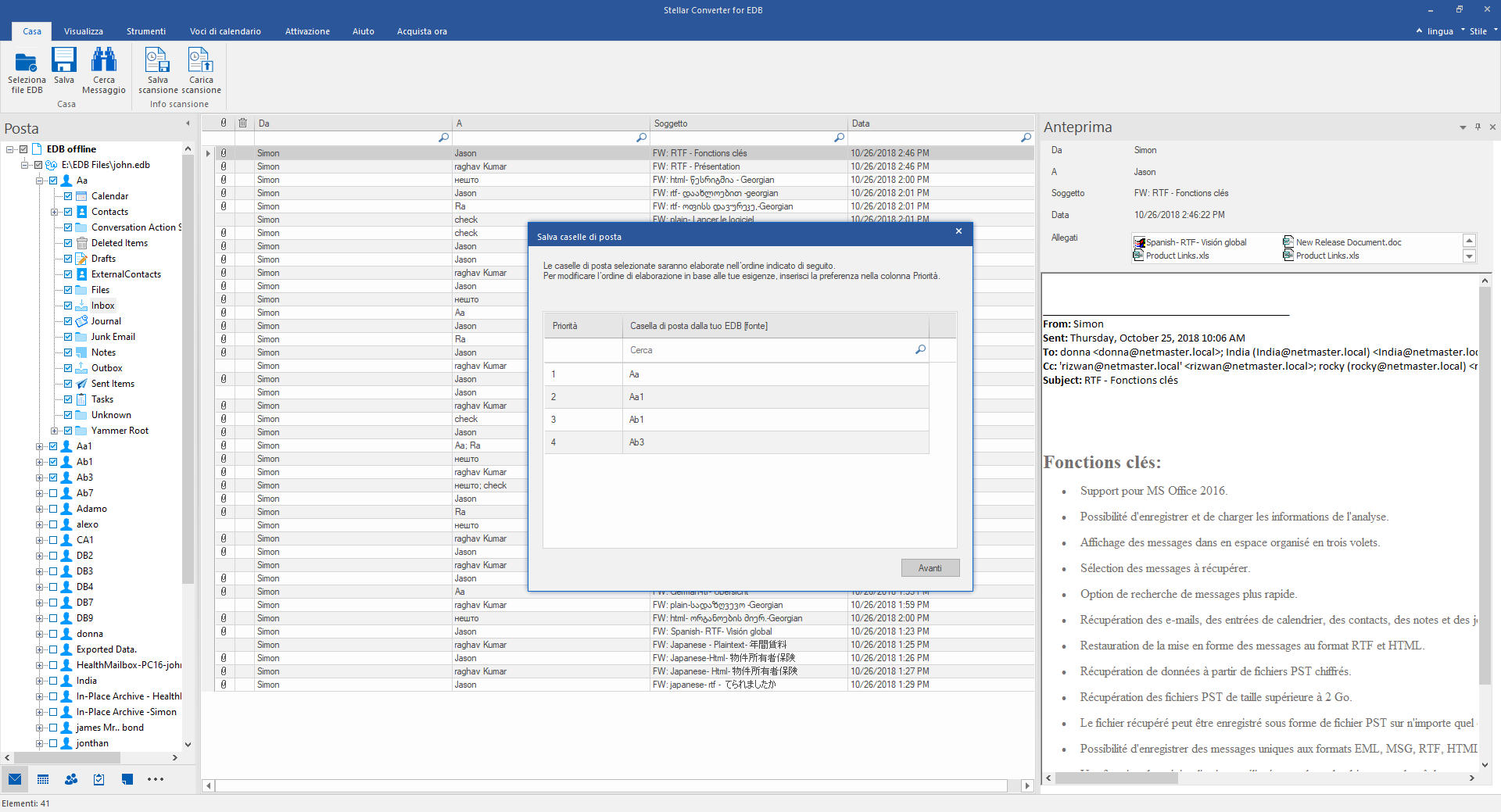
Task: Close the Salva caselle di posta dialog
Action: click(958, 231)
